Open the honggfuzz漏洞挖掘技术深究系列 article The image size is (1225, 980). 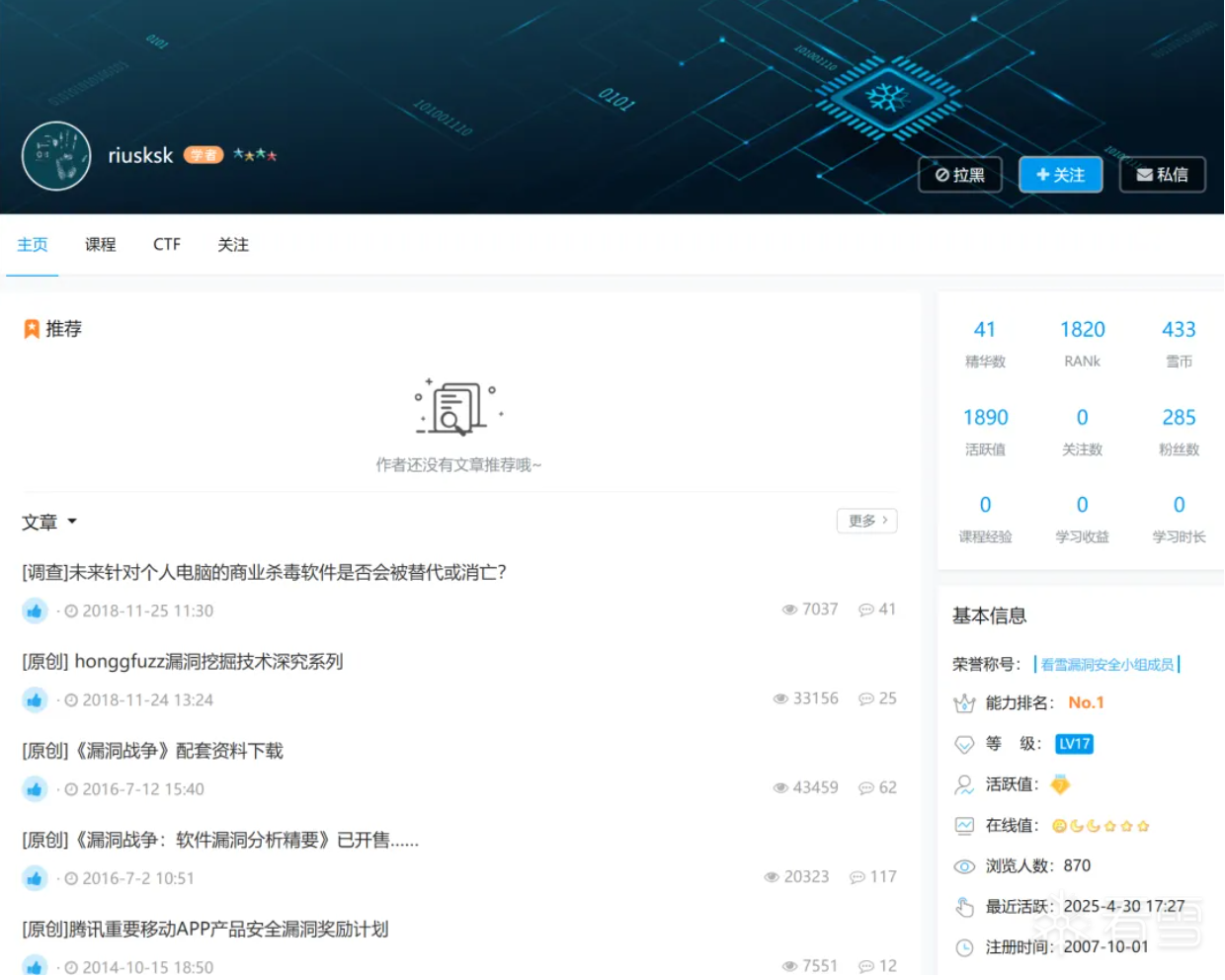[x=183, y=661]
